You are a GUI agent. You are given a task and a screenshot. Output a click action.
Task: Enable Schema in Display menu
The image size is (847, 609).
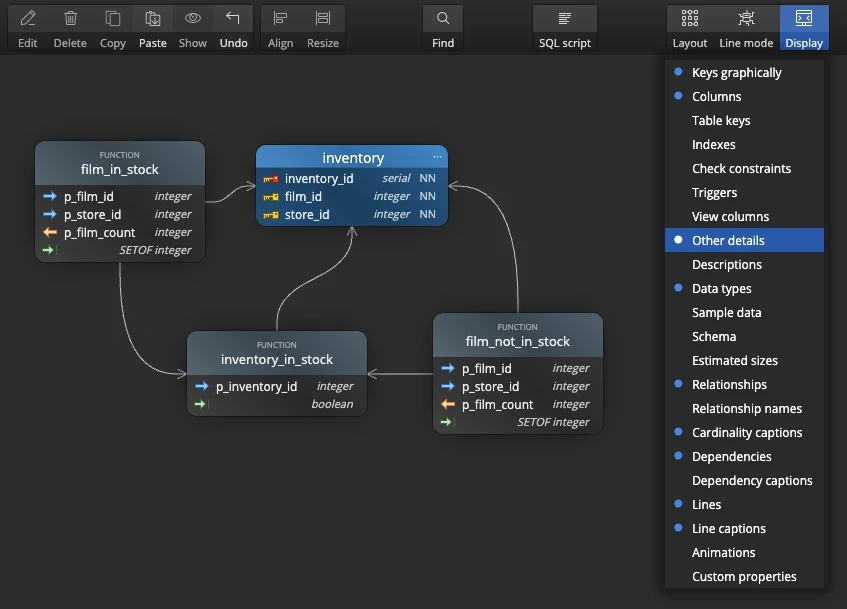click(x=744, y=337)
